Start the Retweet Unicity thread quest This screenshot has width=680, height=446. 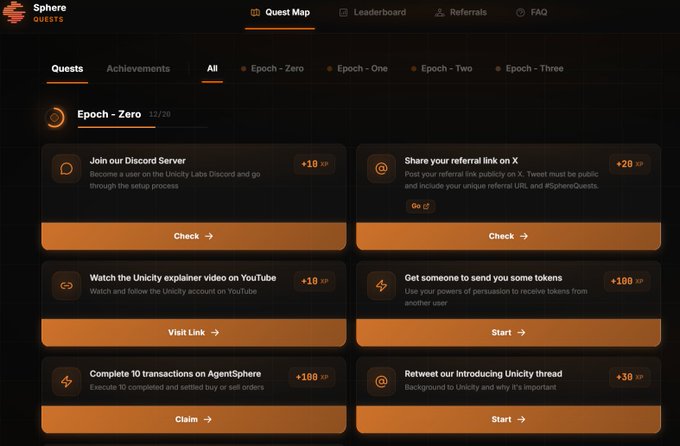point(508,420)
